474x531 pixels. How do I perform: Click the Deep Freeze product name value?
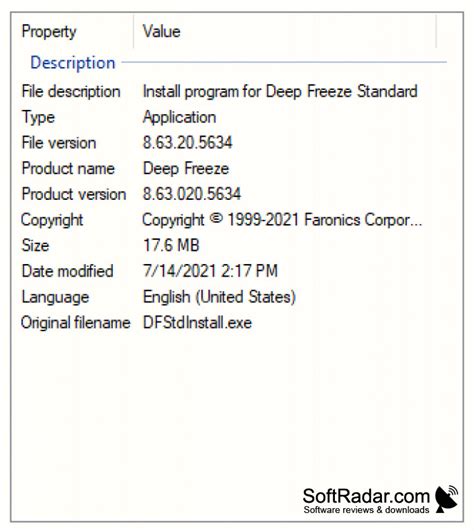click(186, 169)
